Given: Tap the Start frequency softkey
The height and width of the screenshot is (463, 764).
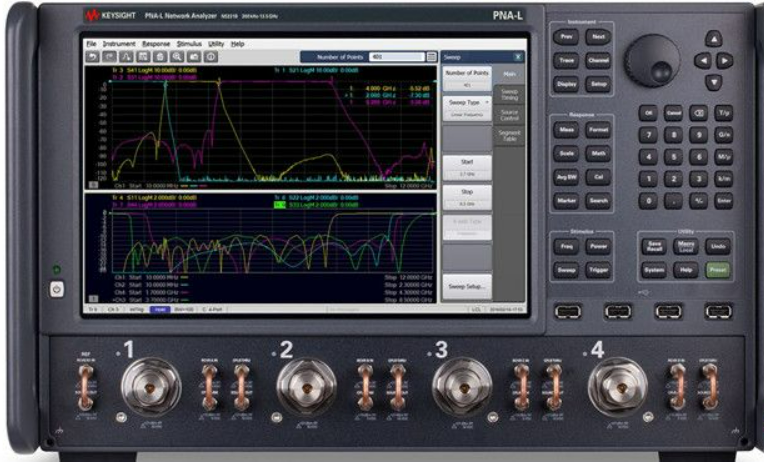Looking at the screenshot, I should [467, 168].
